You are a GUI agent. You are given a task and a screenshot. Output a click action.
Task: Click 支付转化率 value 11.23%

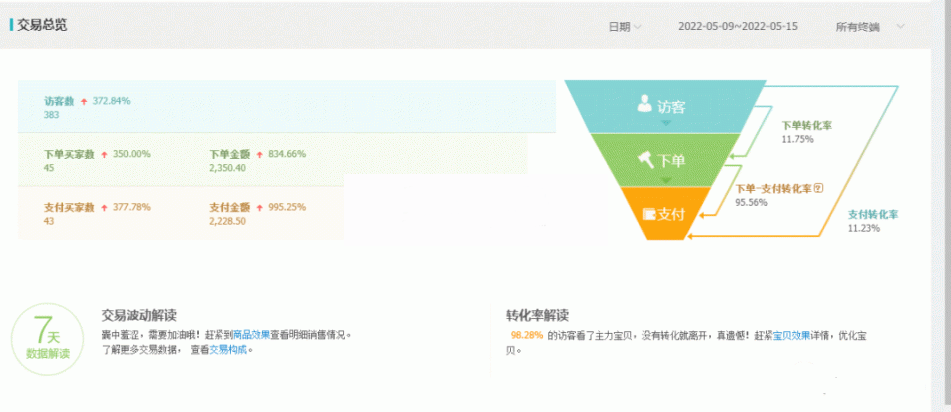(864, 228)
